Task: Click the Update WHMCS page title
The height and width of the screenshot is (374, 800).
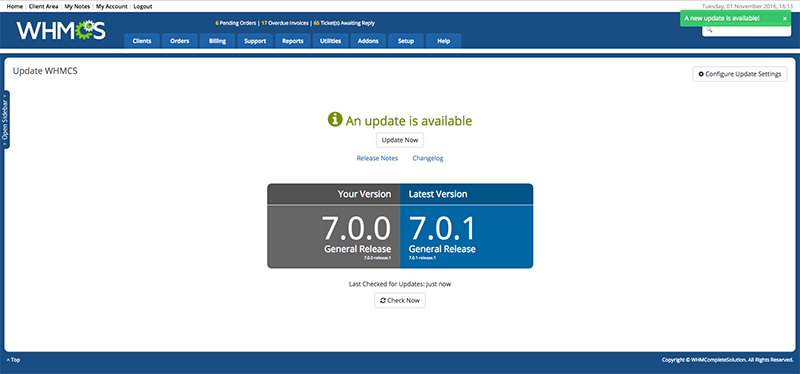Action: [x=45, y=71]
